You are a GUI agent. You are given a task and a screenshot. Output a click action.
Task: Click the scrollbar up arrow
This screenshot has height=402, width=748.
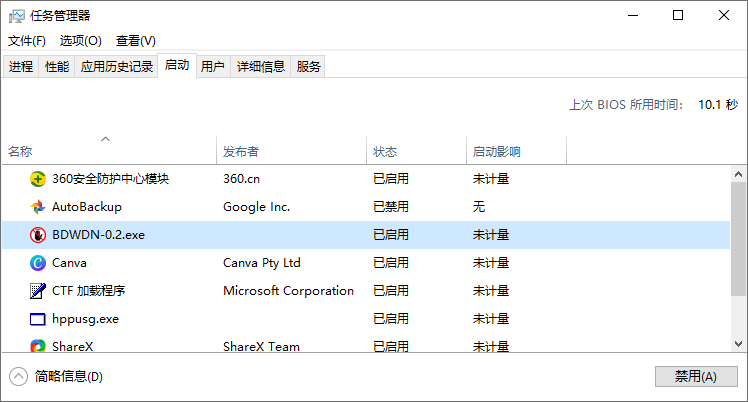click(x=738, y=174)
